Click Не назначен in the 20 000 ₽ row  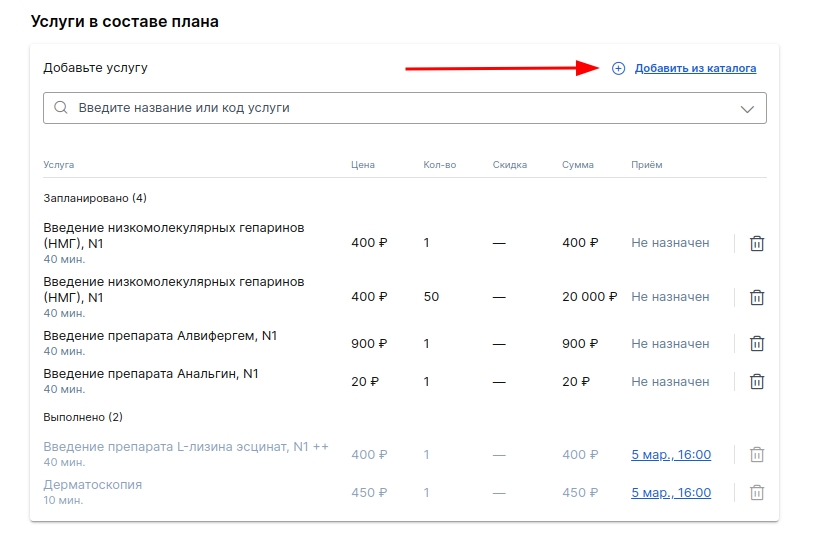pyautogui.click(x=670, y=297)
